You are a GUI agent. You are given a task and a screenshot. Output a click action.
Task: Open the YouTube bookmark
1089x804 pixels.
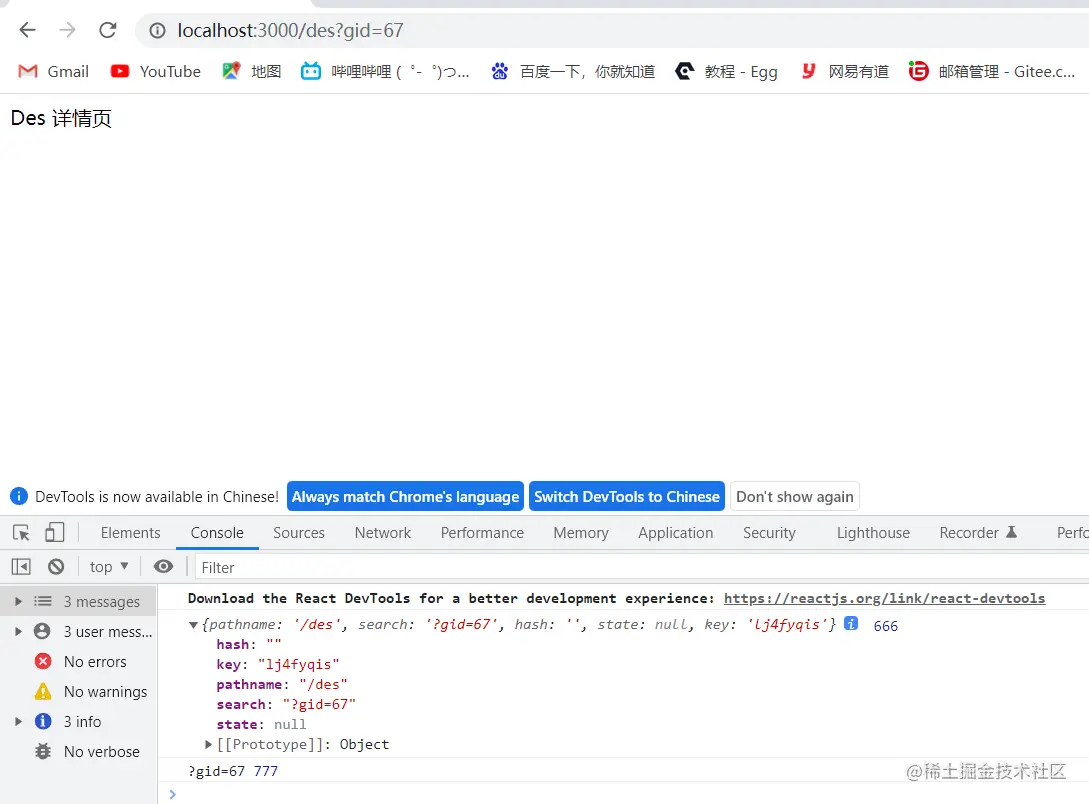click(x=156, y=72)
